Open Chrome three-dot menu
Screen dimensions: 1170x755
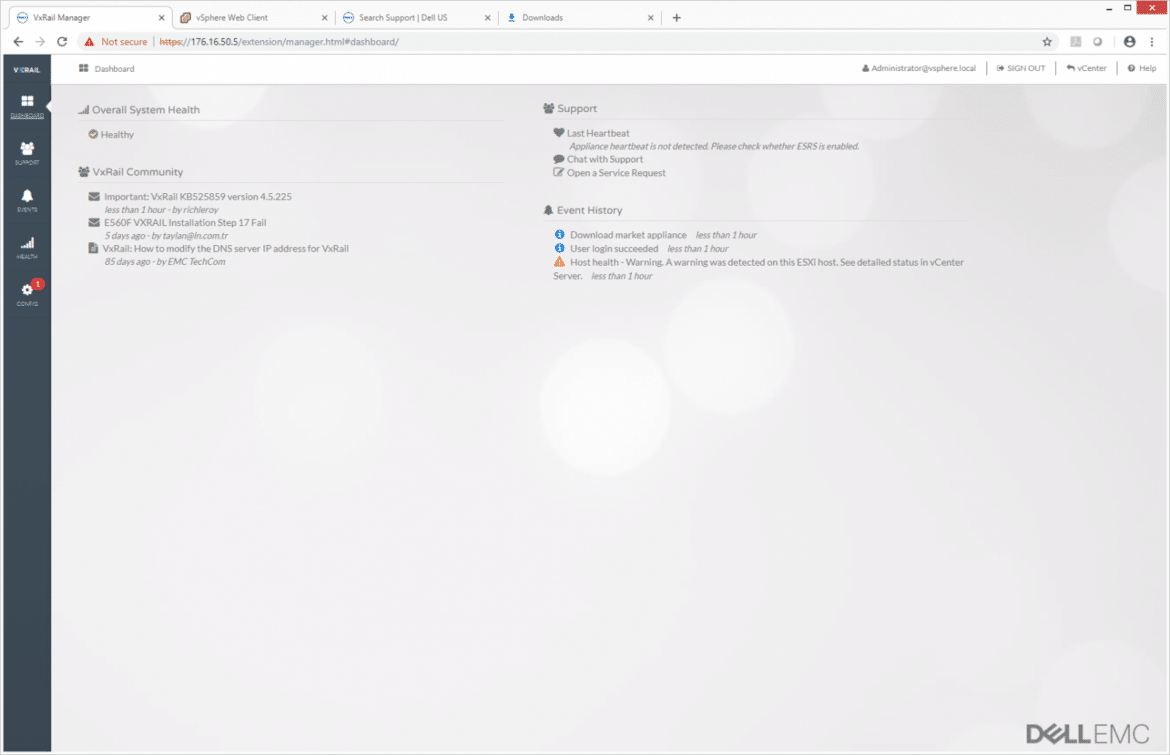pos(1152,42)
